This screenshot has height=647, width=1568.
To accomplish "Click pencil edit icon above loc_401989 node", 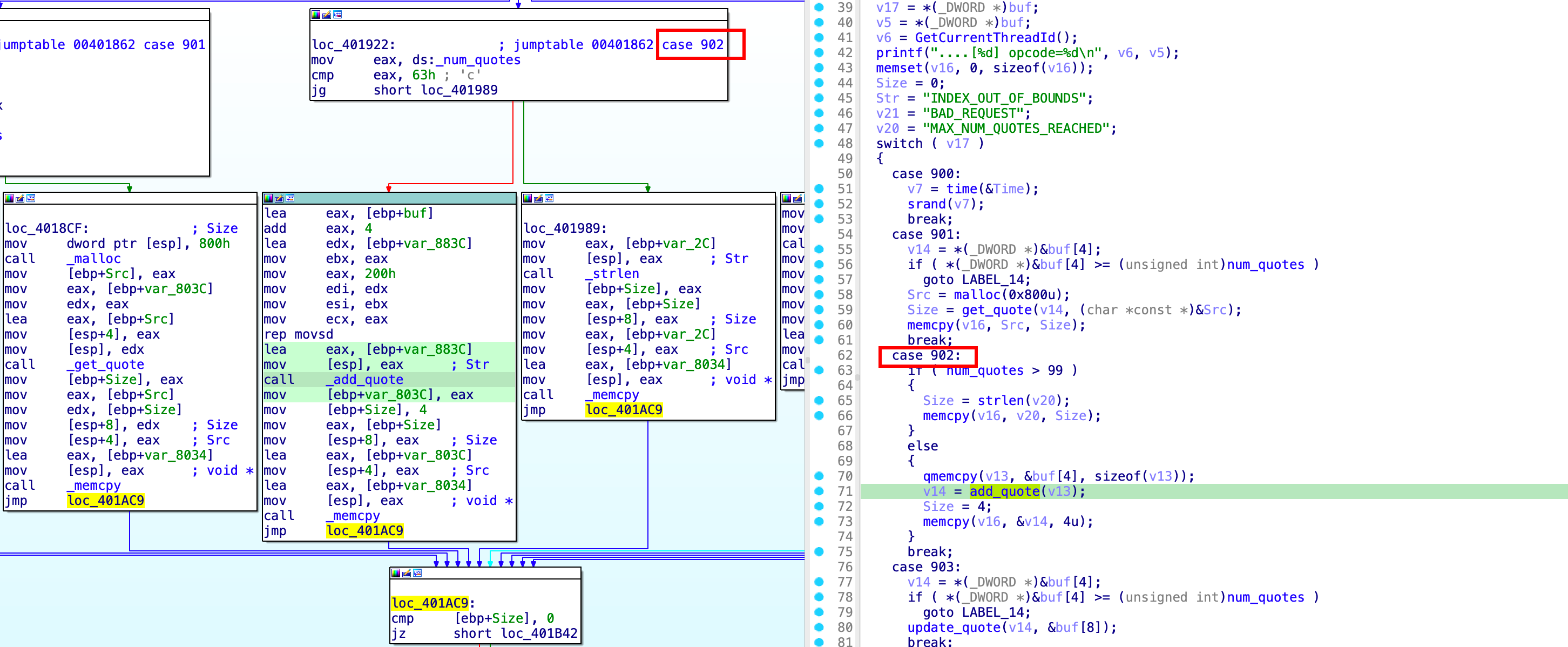I will [x=539, y=198].
